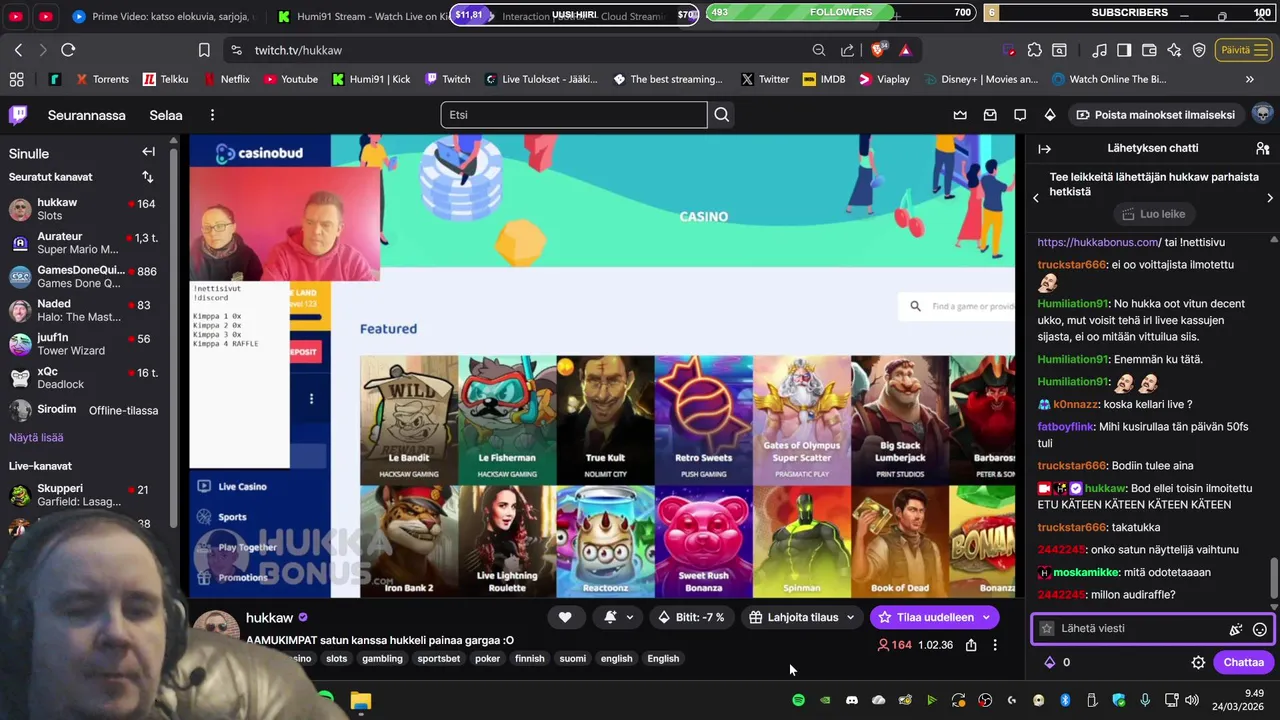This screenshot has width=1280, height=720.
Task: Collapse the Sinulle sidebar arrow
Action: tap(148, 152)
